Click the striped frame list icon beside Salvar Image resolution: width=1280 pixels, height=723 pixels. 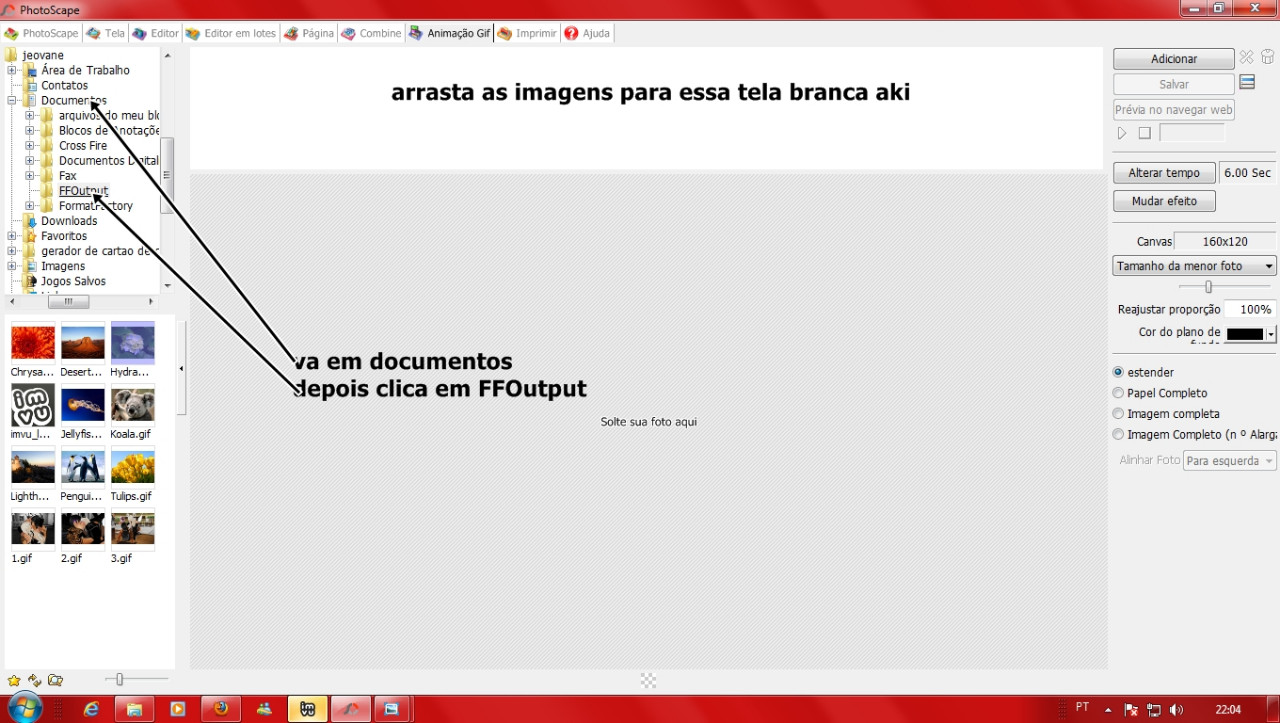coord(1247,83)
